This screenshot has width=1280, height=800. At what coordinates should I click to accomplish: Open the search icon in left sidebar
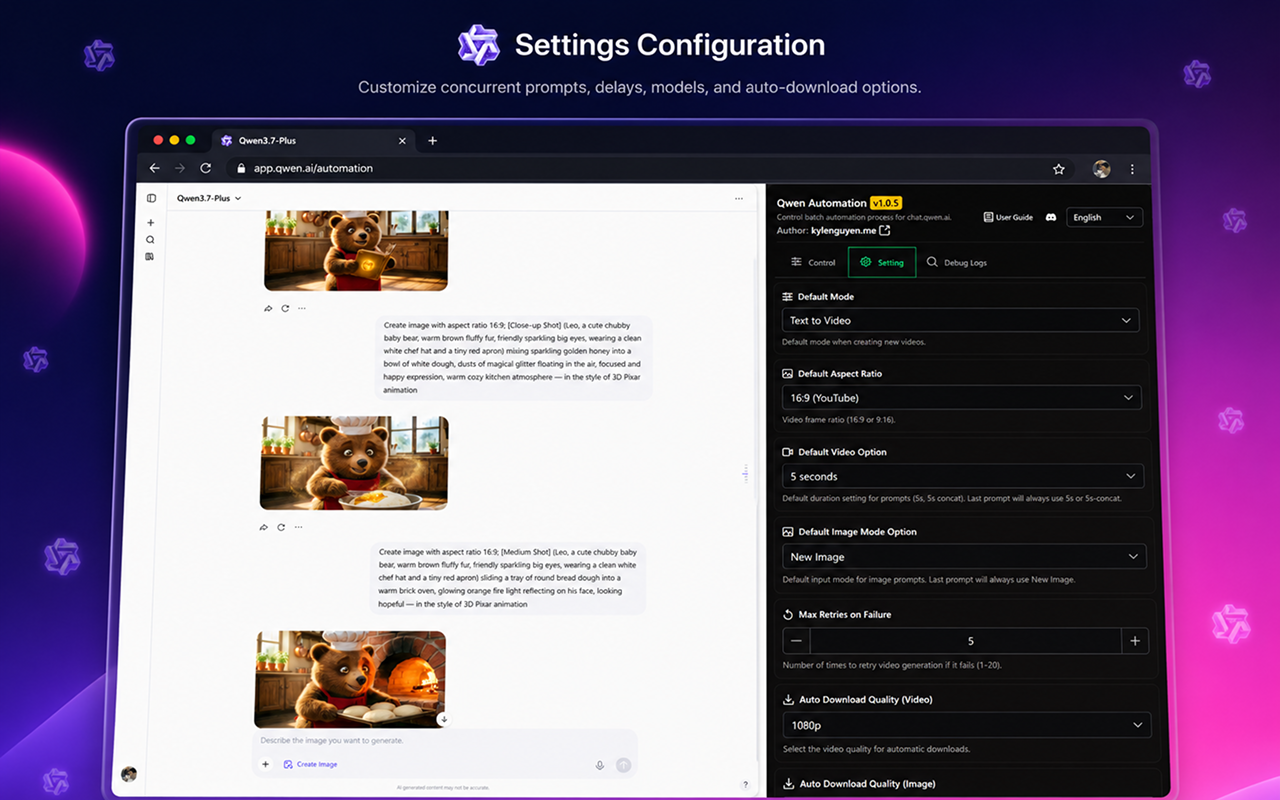150,240
